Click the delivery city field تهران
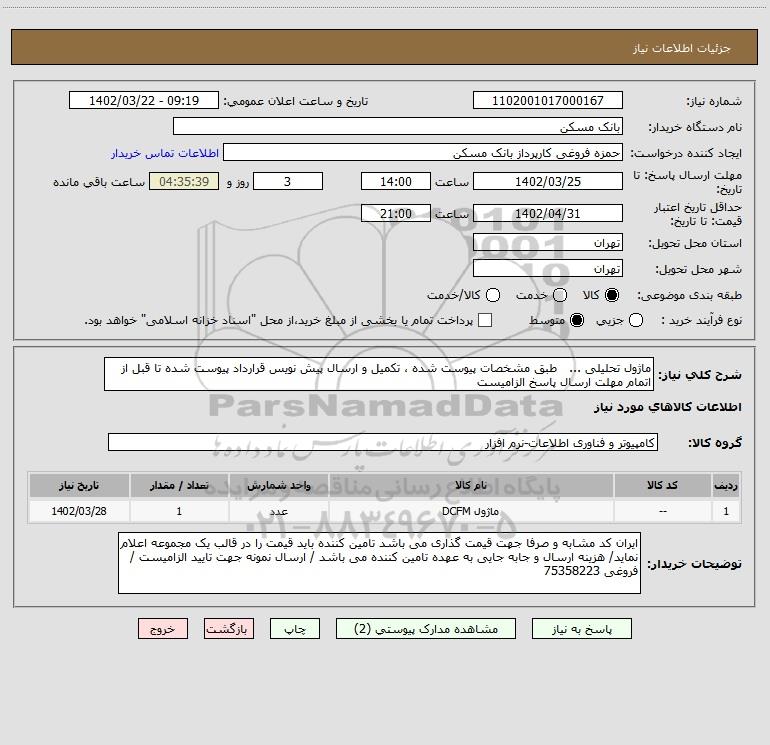The width and height of the screenshot is (770, 745). [x=548, y=269]
